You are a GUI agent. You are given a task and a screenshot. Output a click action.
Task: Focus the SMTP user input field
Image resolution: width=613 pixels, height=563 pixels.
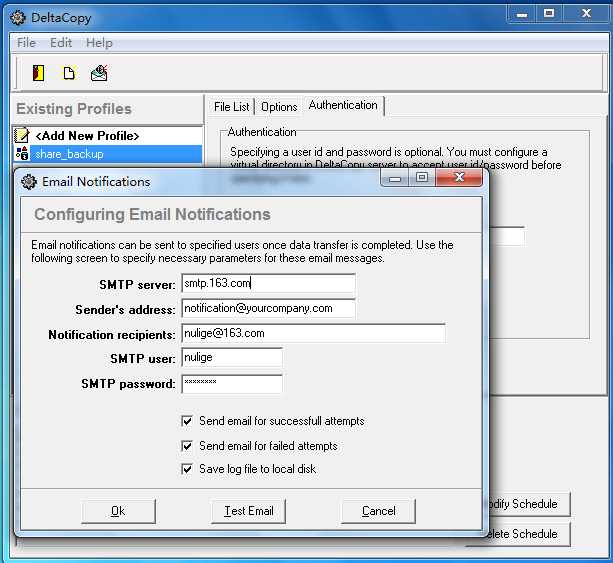pyautogui.click(x=232, y=358)
